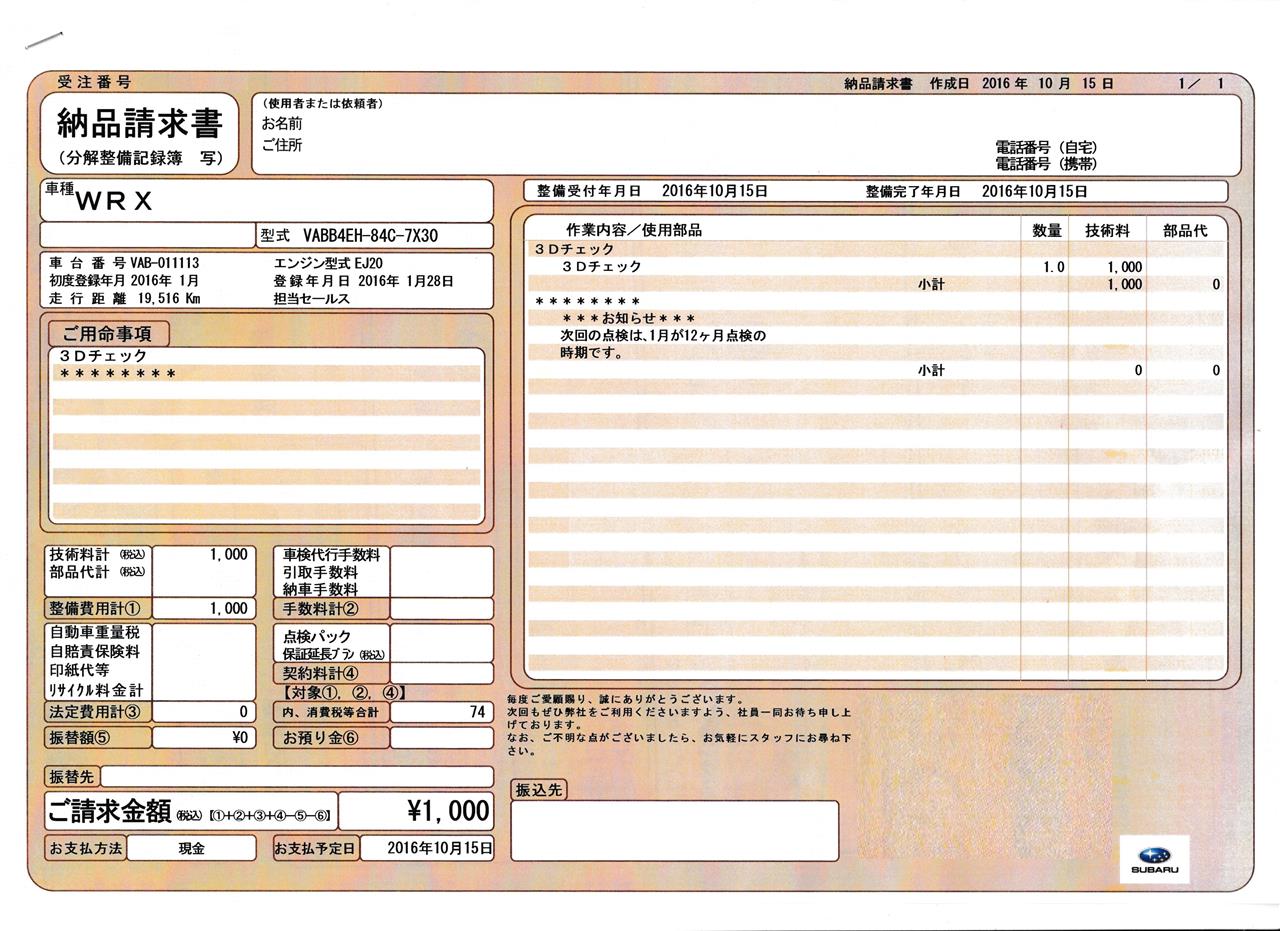Select the line "次回の点検は、1月が12ヶ月点検の"
The height and width of the screenshot is (931, 1280).
[662, 335]
